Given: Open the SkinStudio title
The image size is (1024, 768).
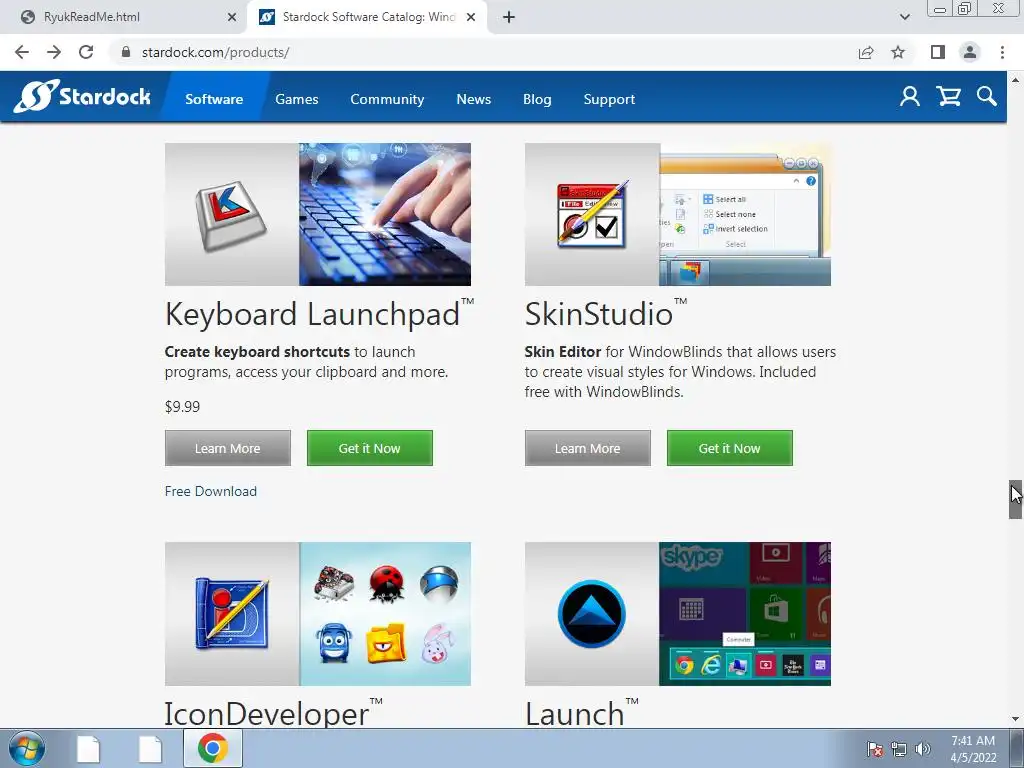Looking at the screenshot, I should 605,314.
